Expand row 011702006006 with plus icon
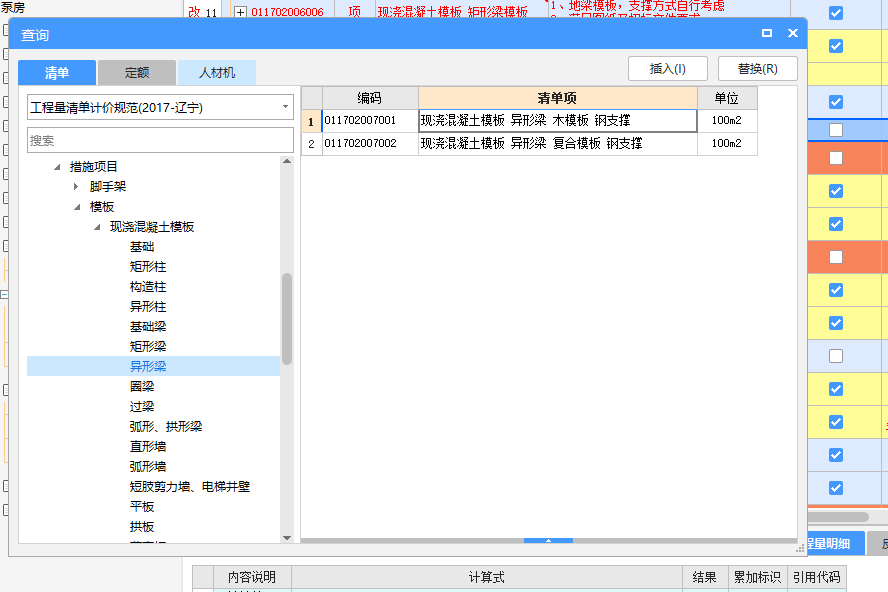 [240, 12]
